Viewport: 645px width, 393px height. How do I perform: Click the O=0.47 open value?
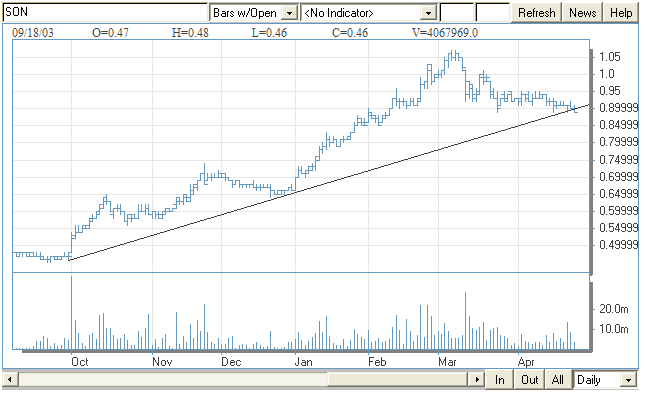click(x=110, y=33)
